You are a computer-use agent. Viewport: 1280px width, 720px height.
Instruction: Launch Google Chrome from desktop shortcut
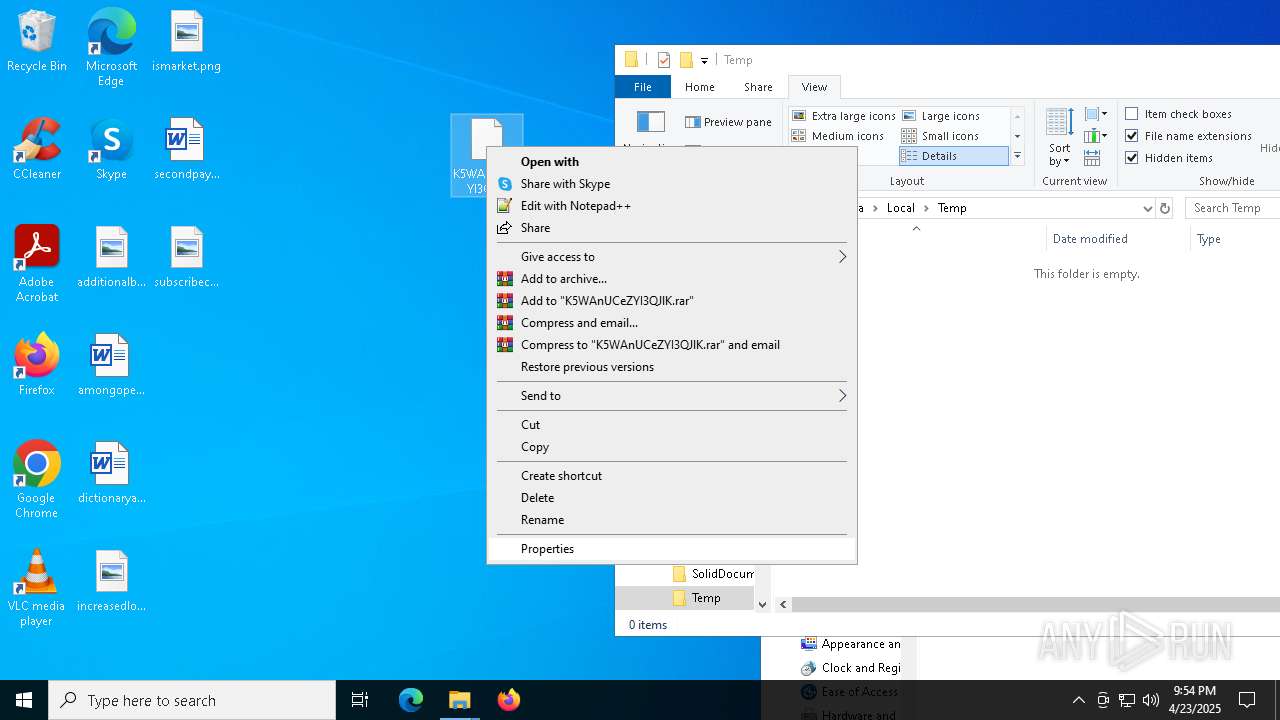click(37, 480)
